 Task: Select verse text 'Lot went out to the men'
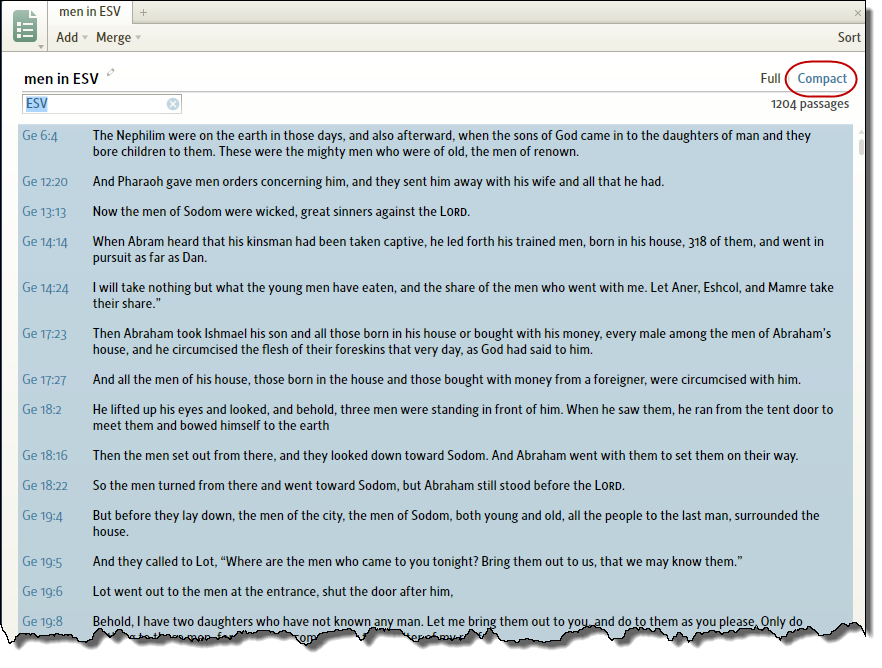click(x=160, y=592)
